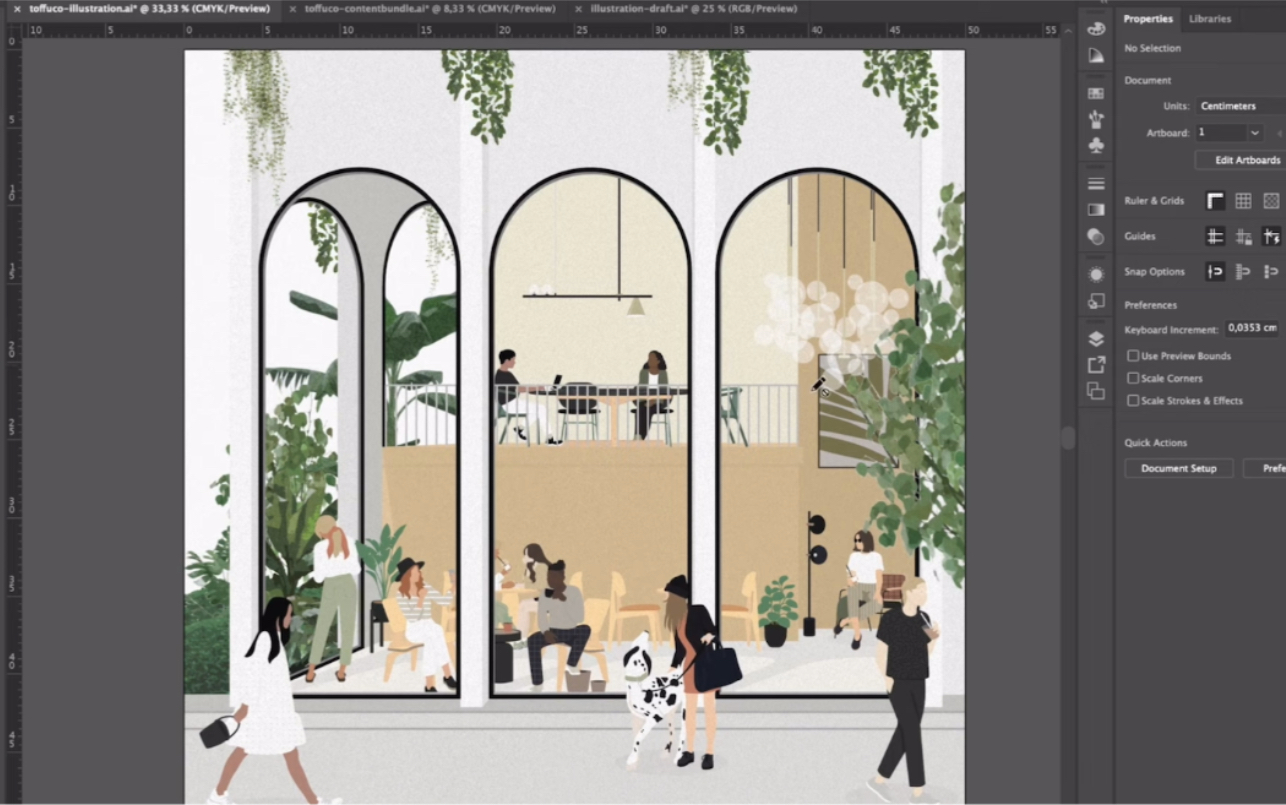
Task: Click the "No Selection" status text
Action: pos(1152,48)
